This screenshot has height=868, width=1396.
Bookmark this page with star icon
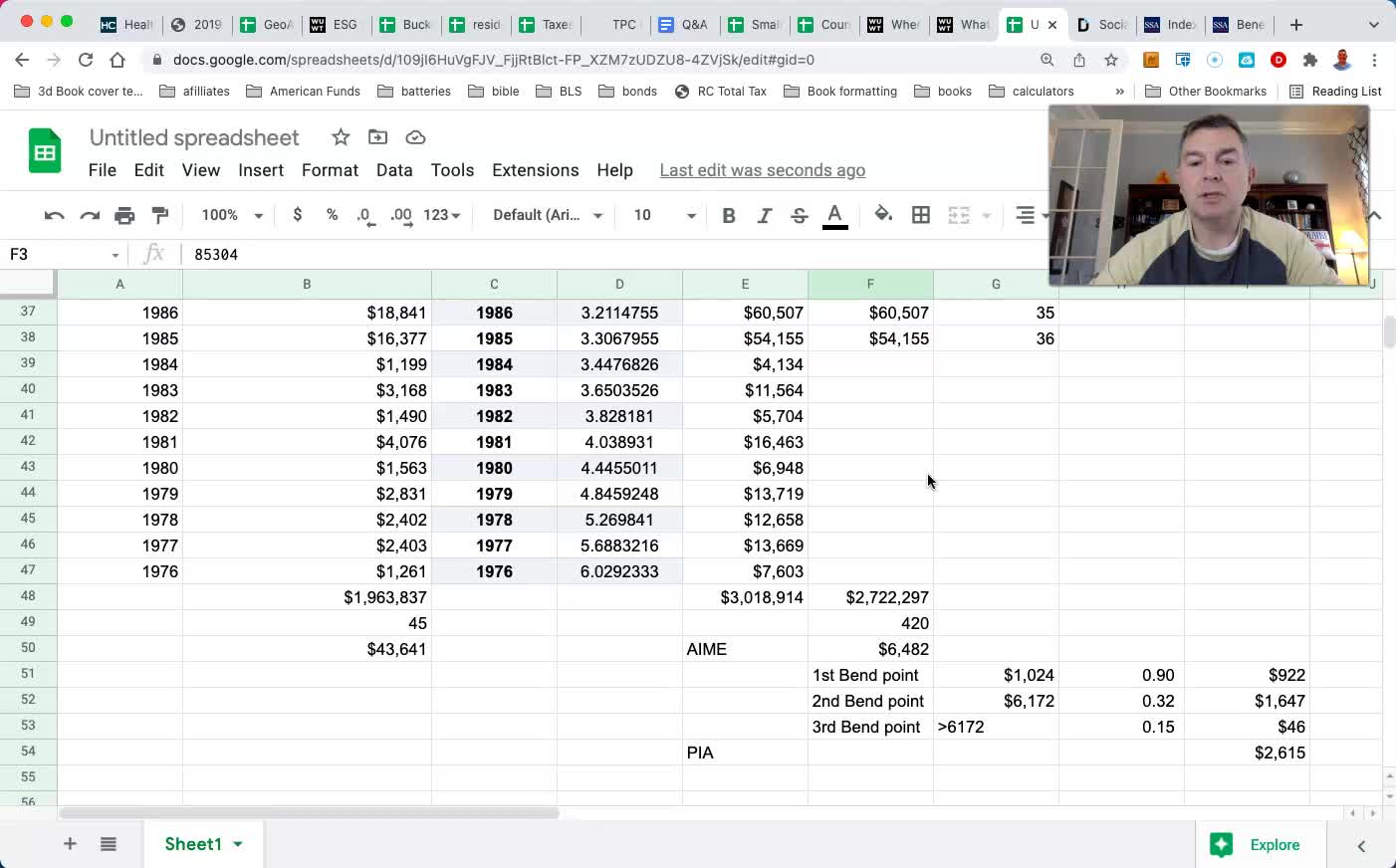(1111, 60)
